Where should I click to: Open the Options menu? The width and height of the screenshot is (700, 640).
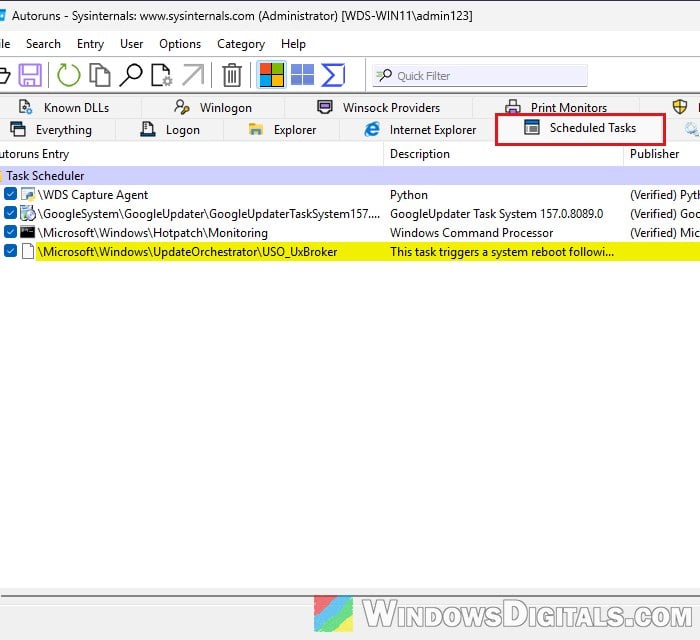click(180, 44)
